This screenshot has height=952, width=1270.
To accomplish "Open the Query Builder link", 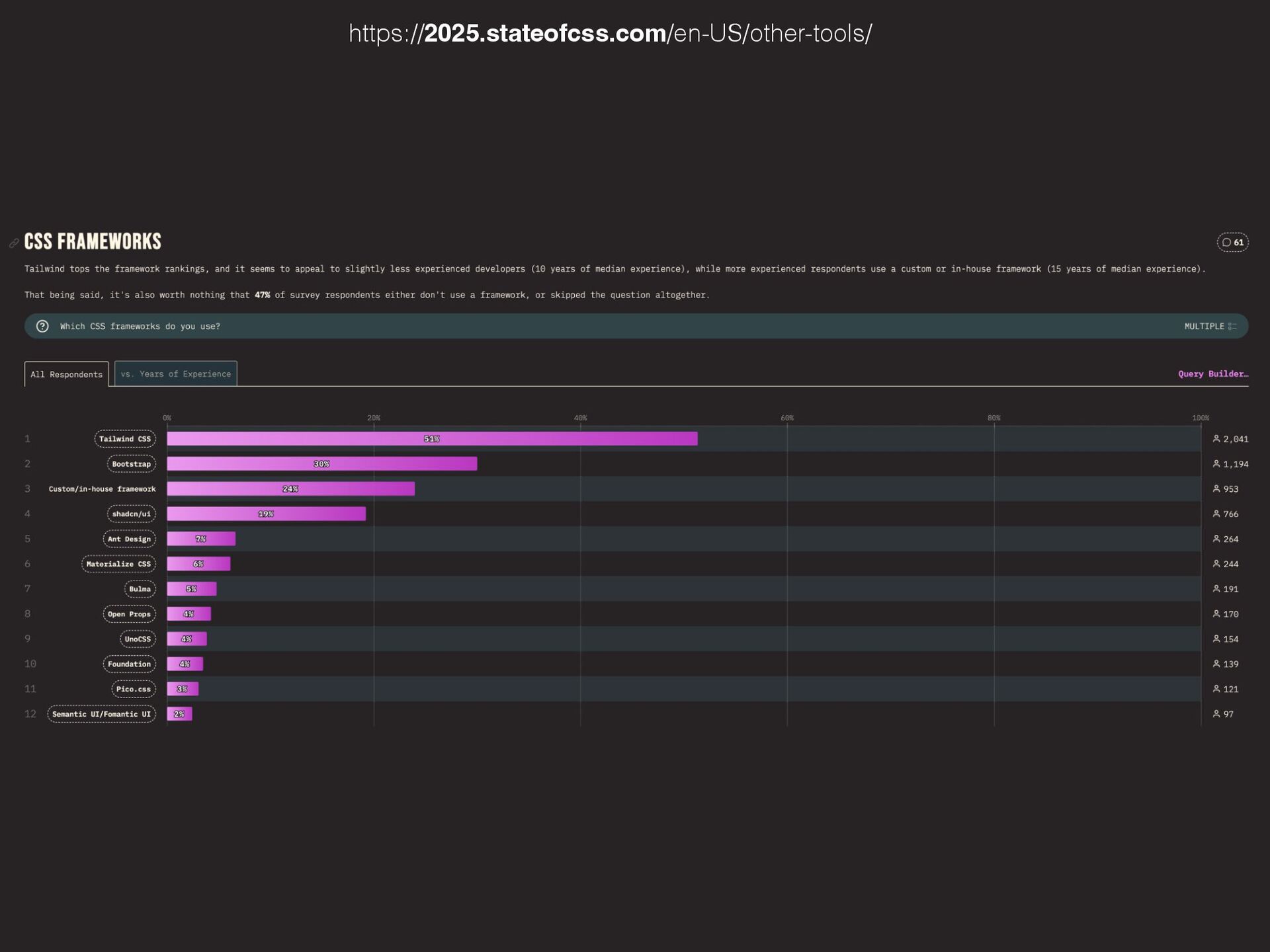I will pyautogui.click(x=1212, y=374).
